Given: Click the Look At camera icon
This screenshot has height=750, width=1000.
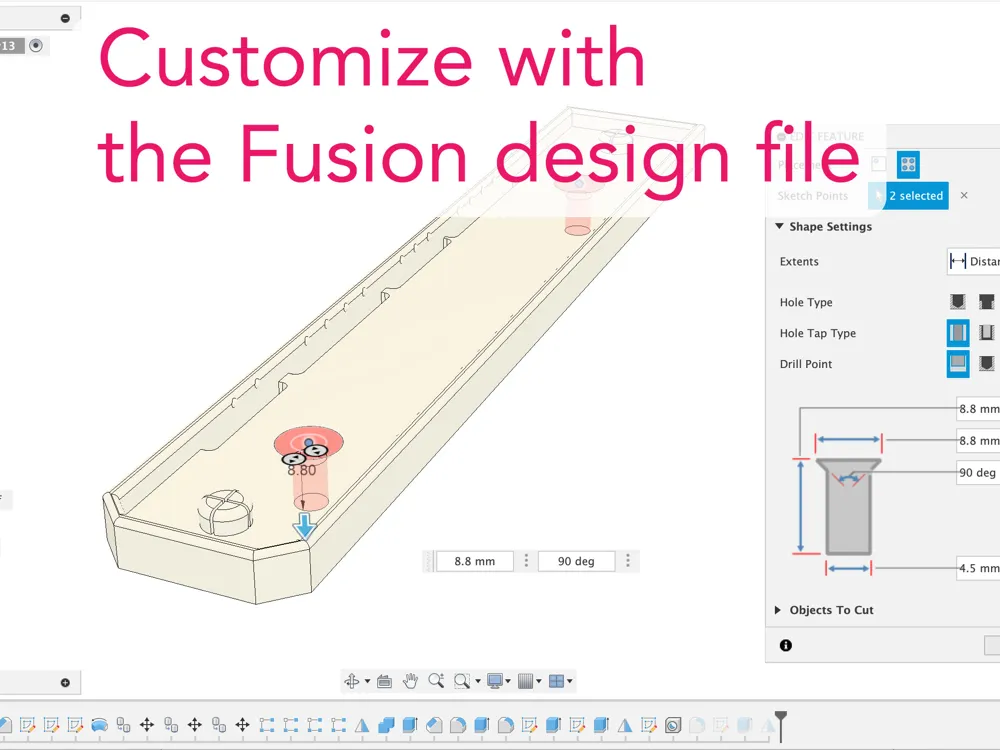Looking at the screenshot, I should [x=384, y=681].
